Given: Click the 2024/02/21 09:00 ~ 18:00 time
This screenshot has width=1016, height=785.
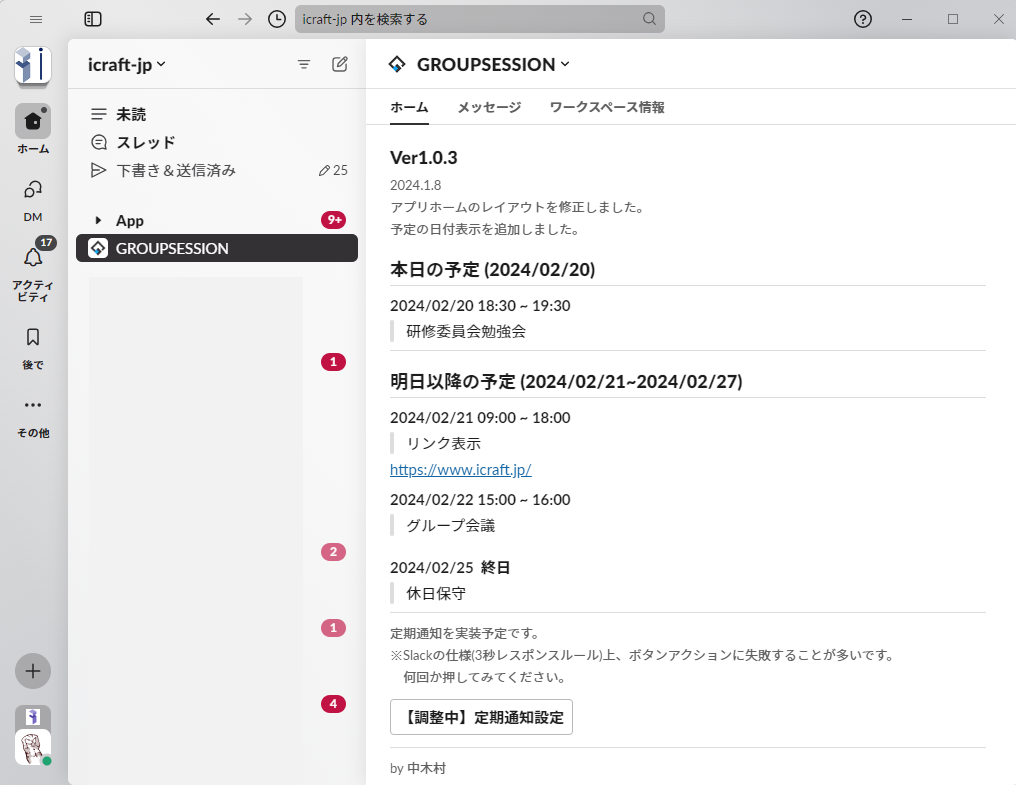Looking at the screenshot, I should [480, 417].
